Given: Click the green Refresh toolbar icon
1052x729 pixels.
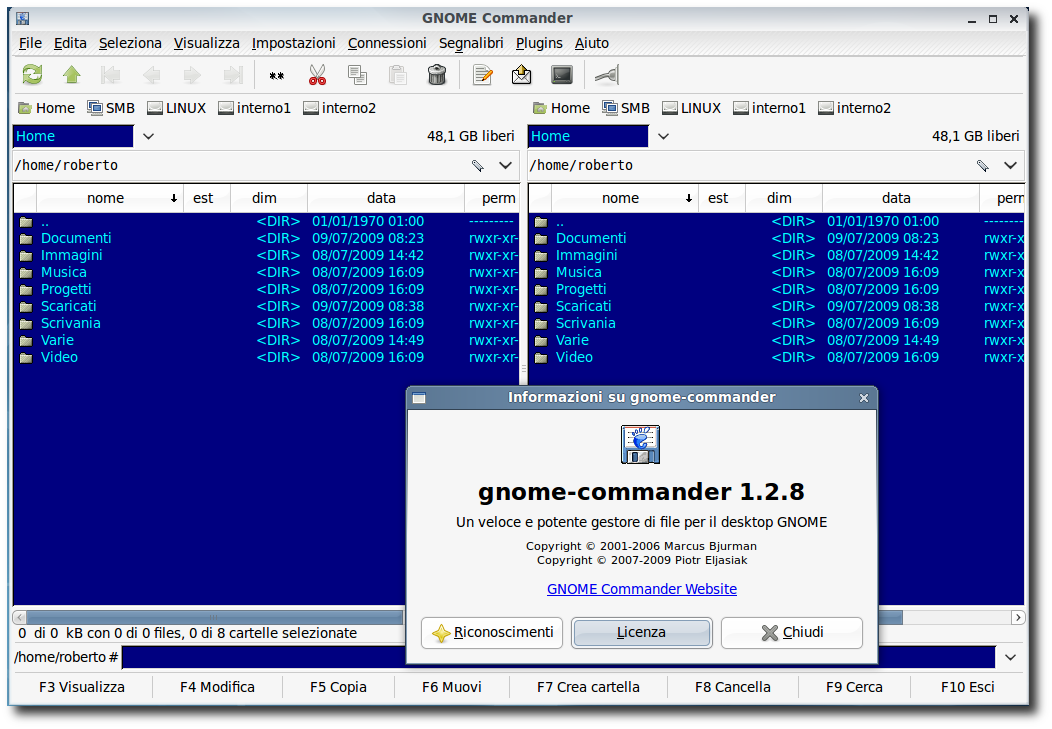Looking at the screenshot, I should (x=32, y=74).
